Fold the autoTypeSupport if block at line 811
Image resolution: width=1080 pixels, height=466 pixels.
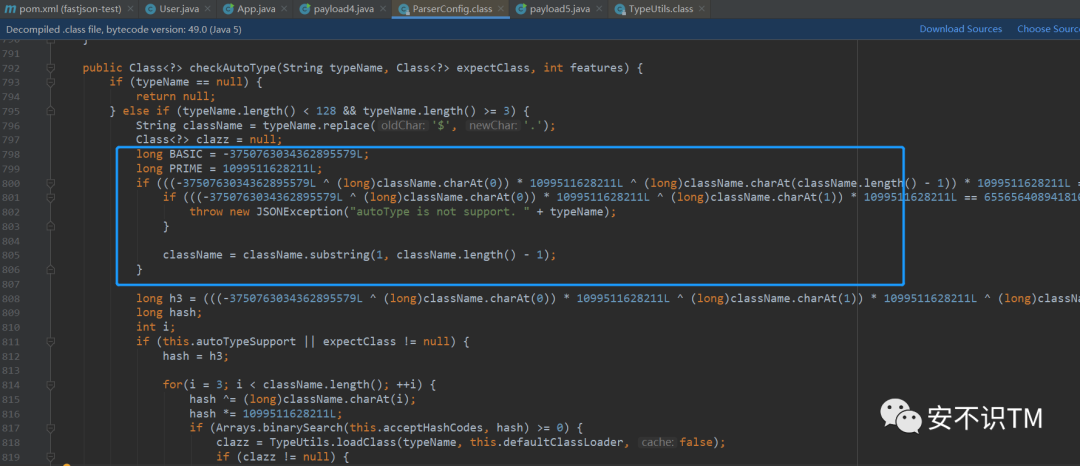[x=50, y=341]
